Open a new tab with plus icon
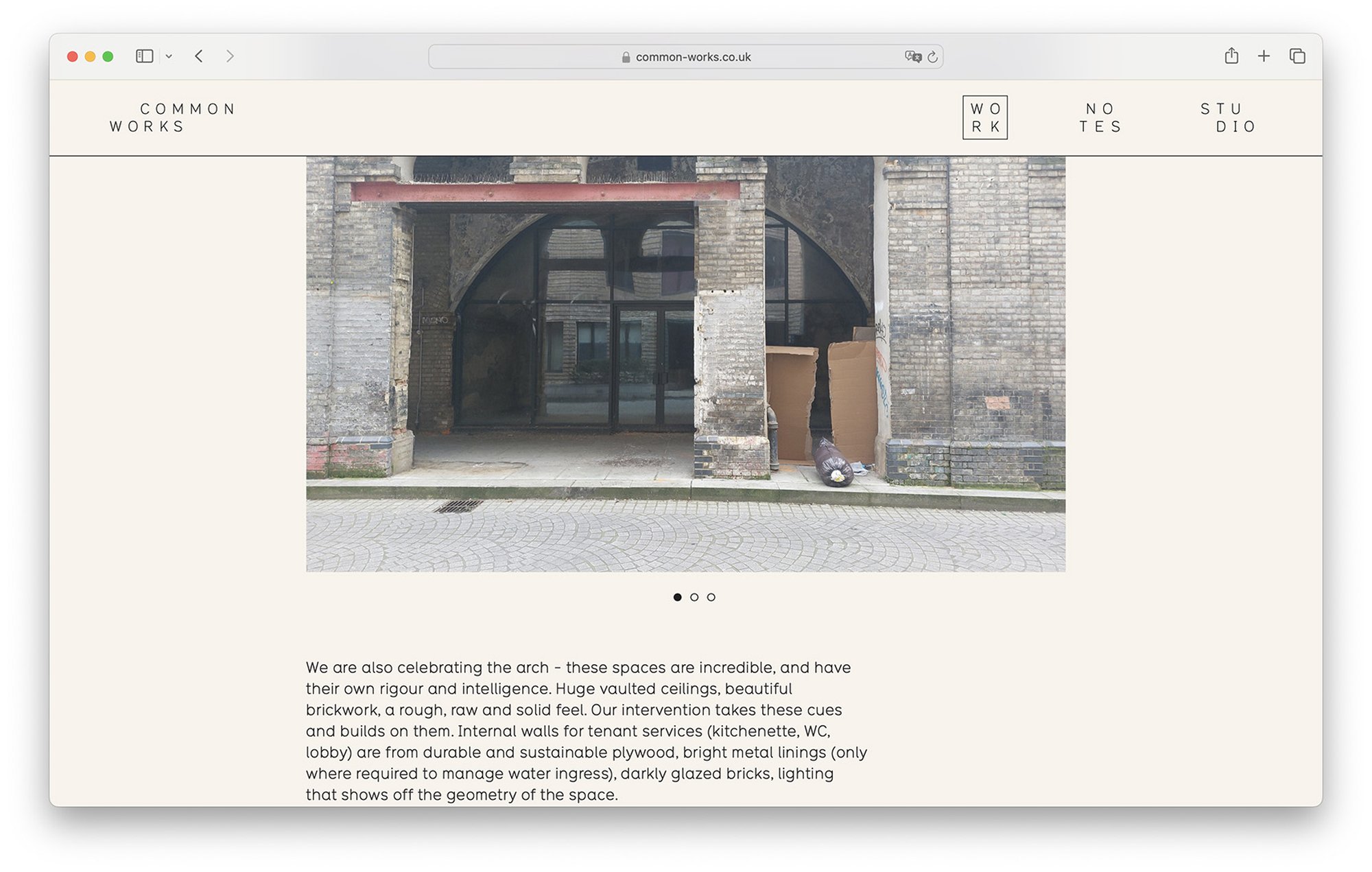1372x872 pixels. point(1264,56)
